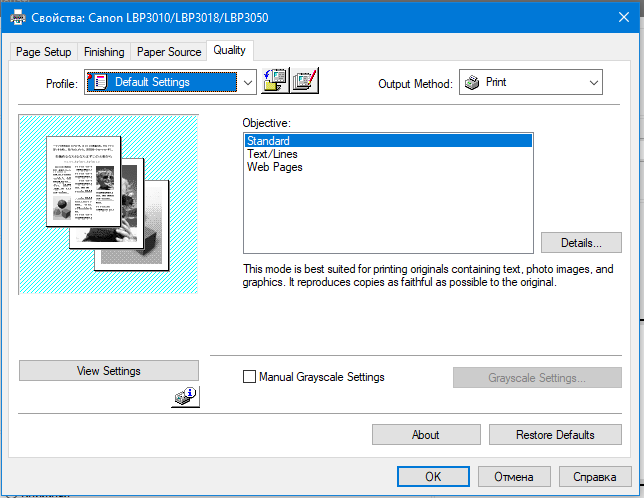Click the Restore Defaults button
This screenshot has width=644, height=498.
(555, 434)
